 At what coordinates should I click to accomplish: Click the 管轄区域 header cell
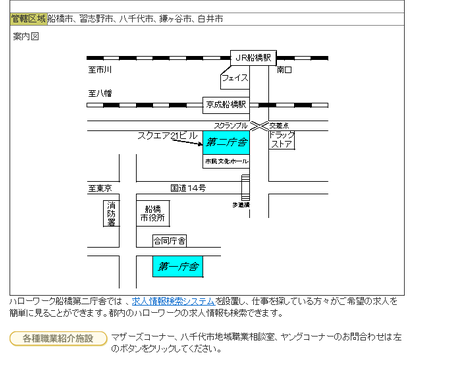(28, 19)
